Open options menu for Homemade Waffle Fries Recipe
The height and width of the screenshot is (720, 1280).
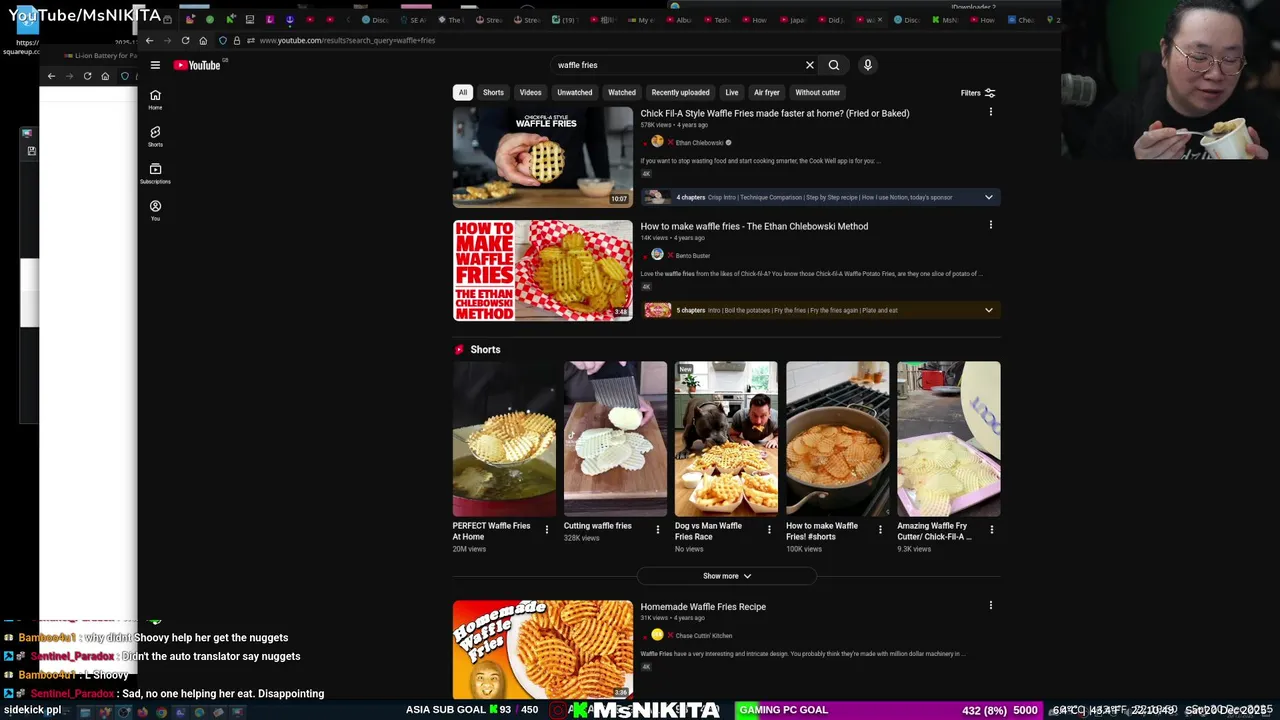(x=991, y=605)
